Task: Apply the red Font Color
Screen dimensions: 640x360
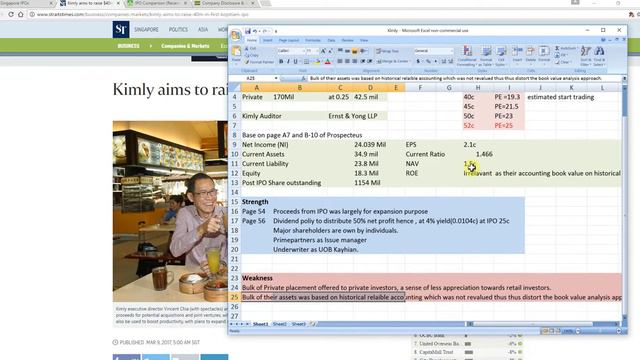Action: [x=327, y=62]
